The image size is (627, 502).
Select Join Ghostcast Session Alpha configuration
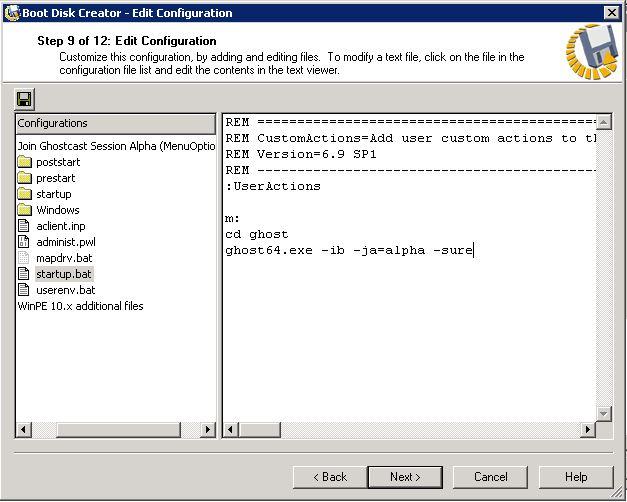[x=115, y=146]
